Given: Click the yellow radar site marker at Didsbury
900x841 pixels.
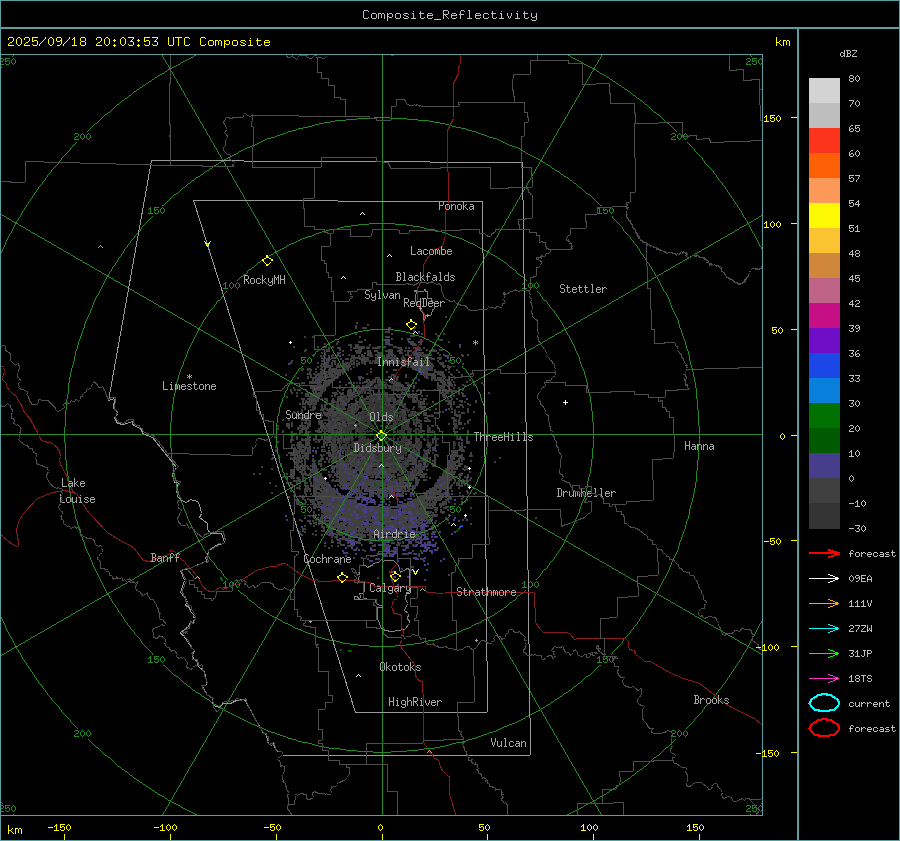Looking at the screenshot, I should tap(381, 435).
